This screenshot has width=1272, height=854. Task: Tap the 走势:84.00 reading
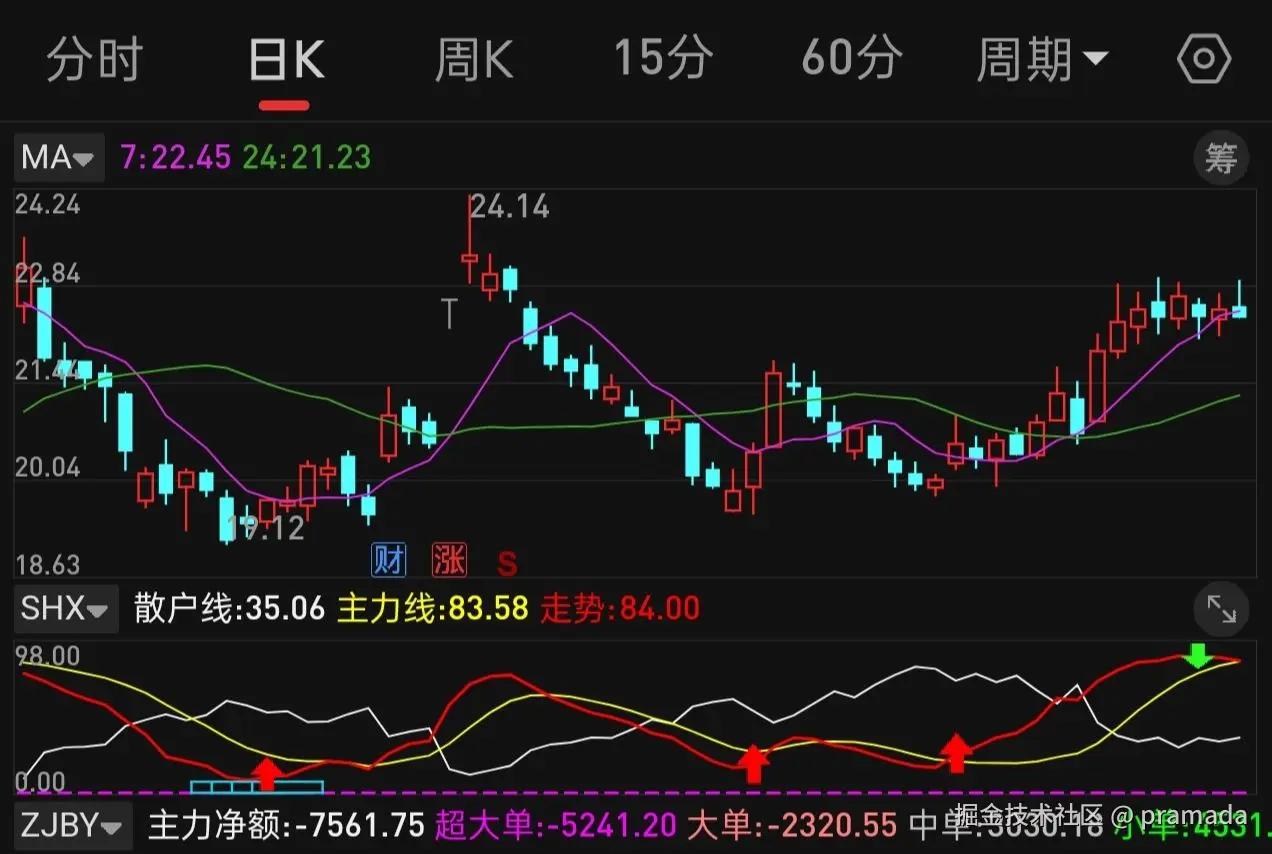[x=620, y=608]
